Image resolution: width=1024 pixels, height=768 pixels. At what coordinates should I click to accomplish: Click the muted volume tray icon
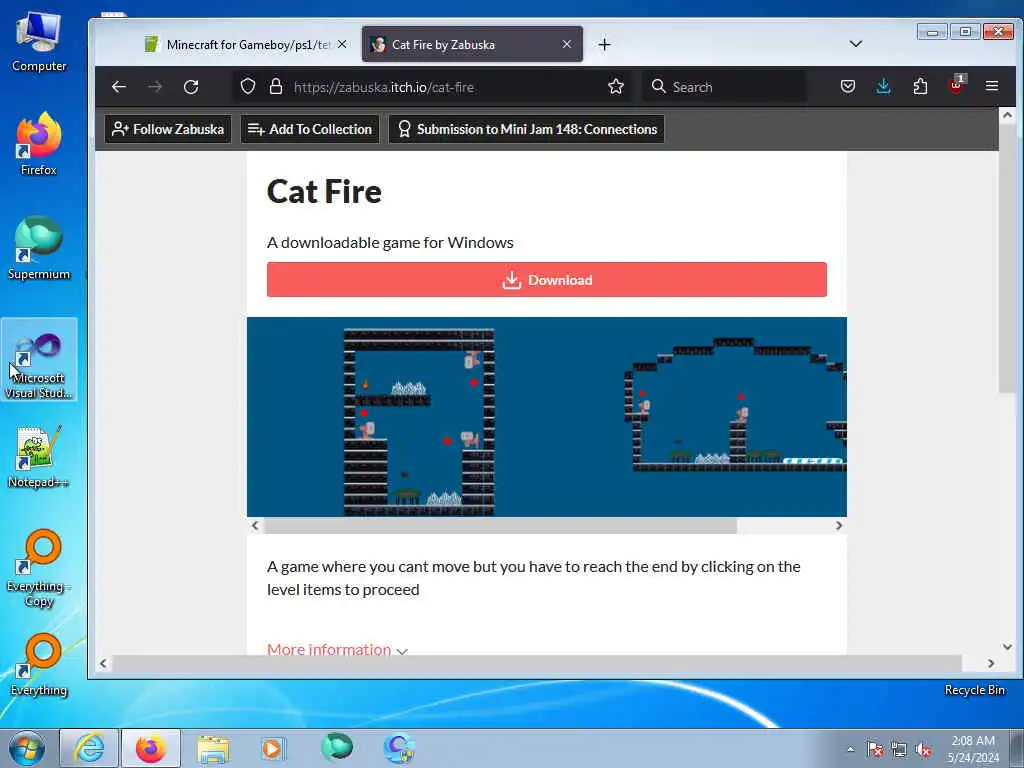pyautogui.click(x=923, y=750)
